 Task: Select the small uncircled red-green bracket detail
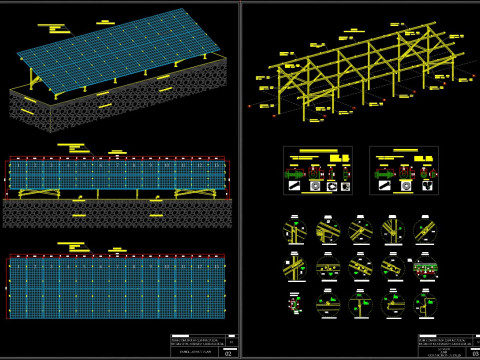click(295, 304)
